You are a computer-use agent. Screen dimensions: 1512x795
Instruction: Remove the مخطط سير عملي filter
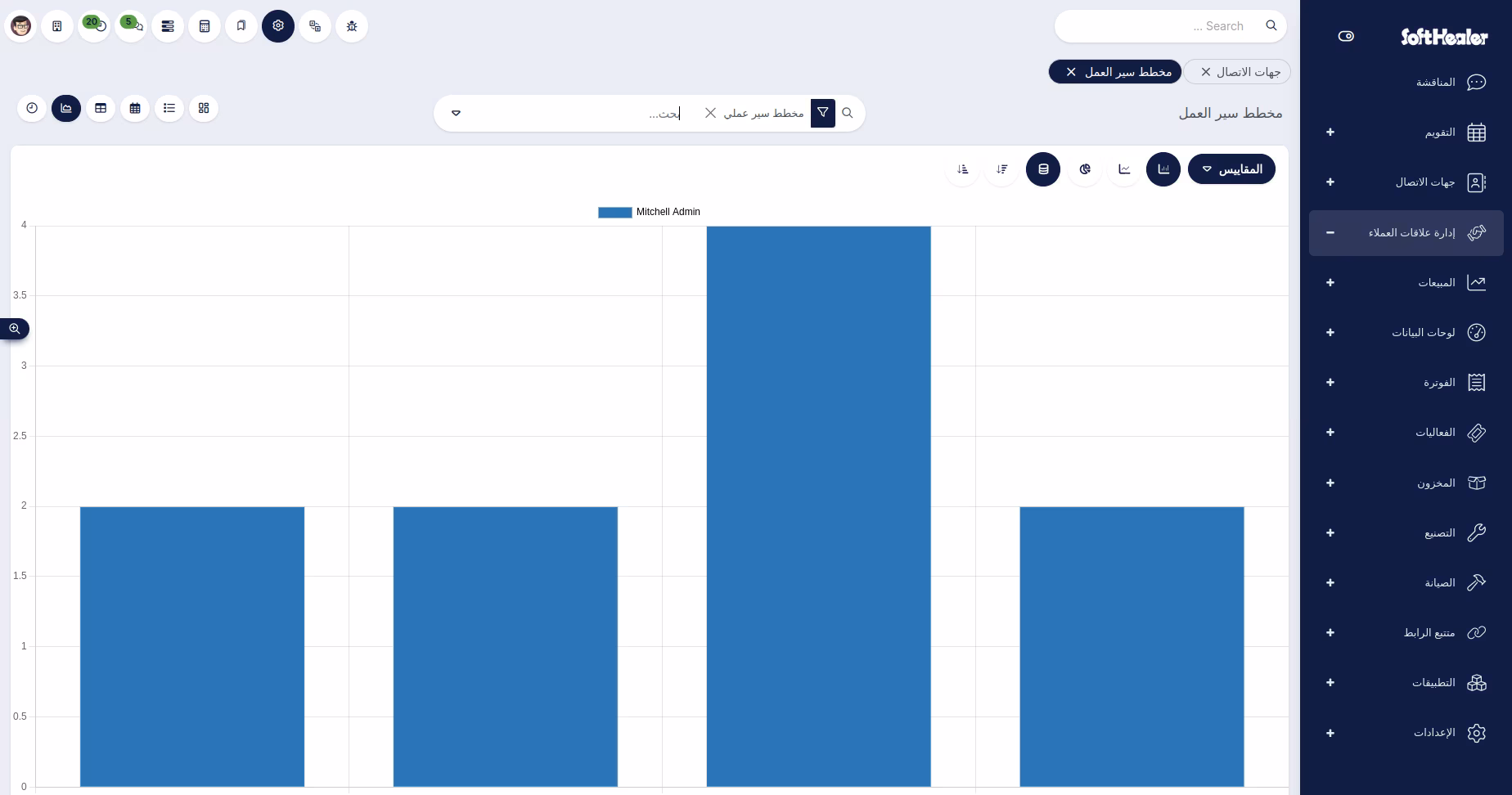[710, 113]
